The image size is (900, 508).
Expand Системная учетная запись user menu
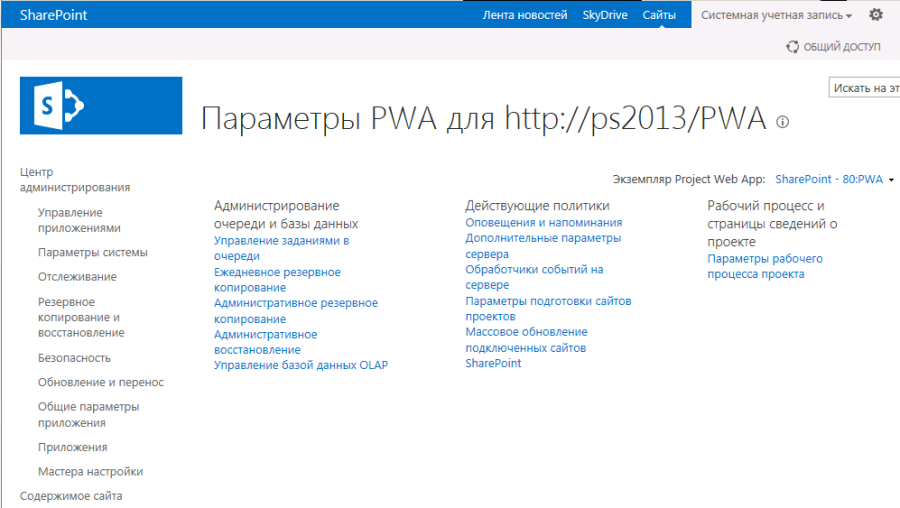776,15
